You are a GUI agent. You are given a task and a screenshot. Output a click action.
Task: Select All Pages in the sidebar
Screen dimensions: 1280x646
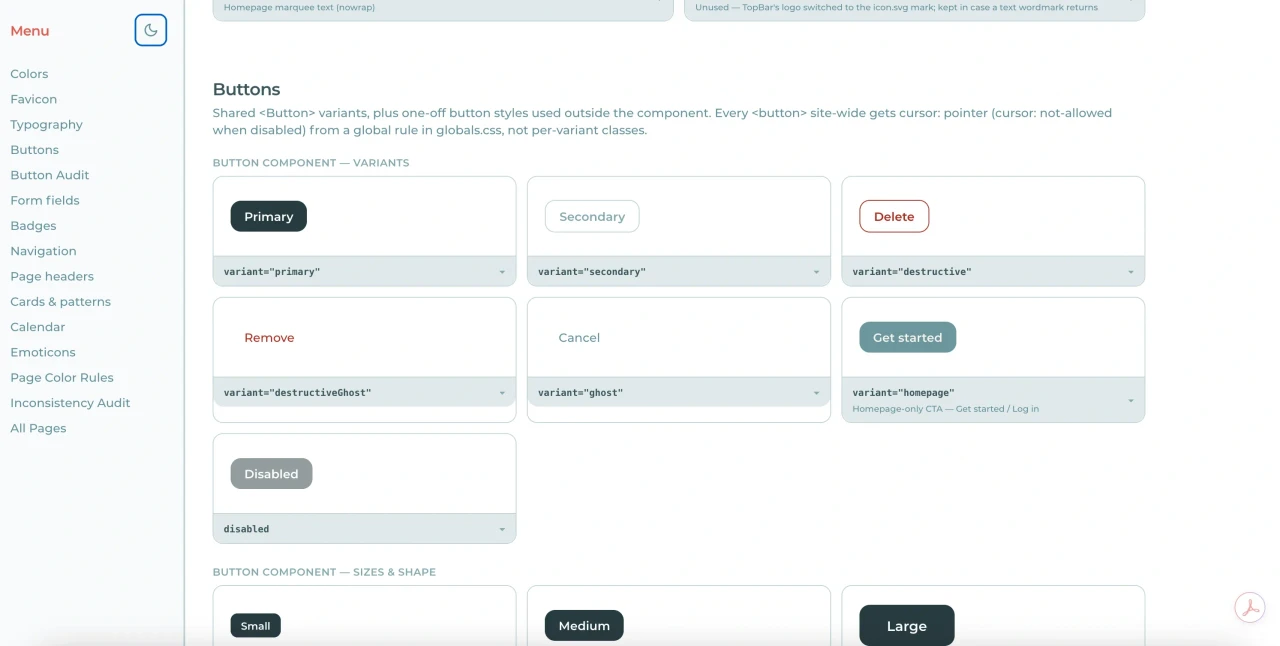click(38, 428)
